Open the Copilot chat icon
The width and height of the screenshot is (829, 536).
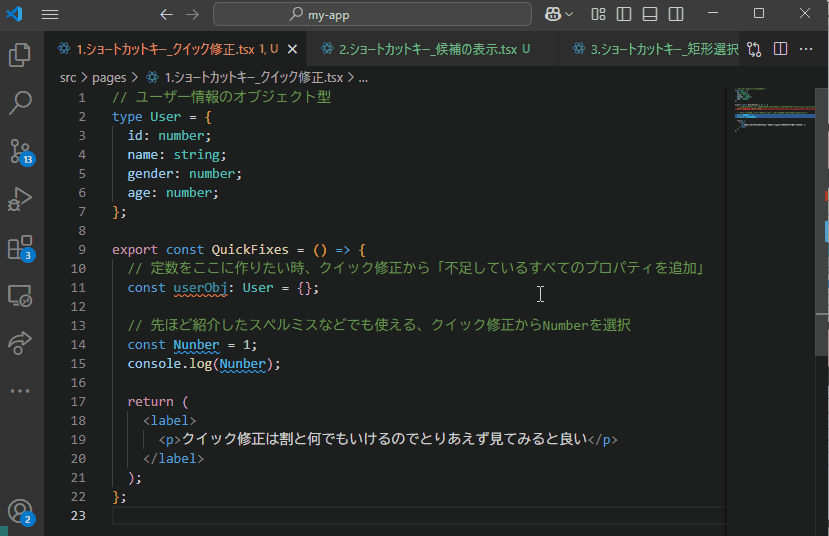tap(552, 14)
